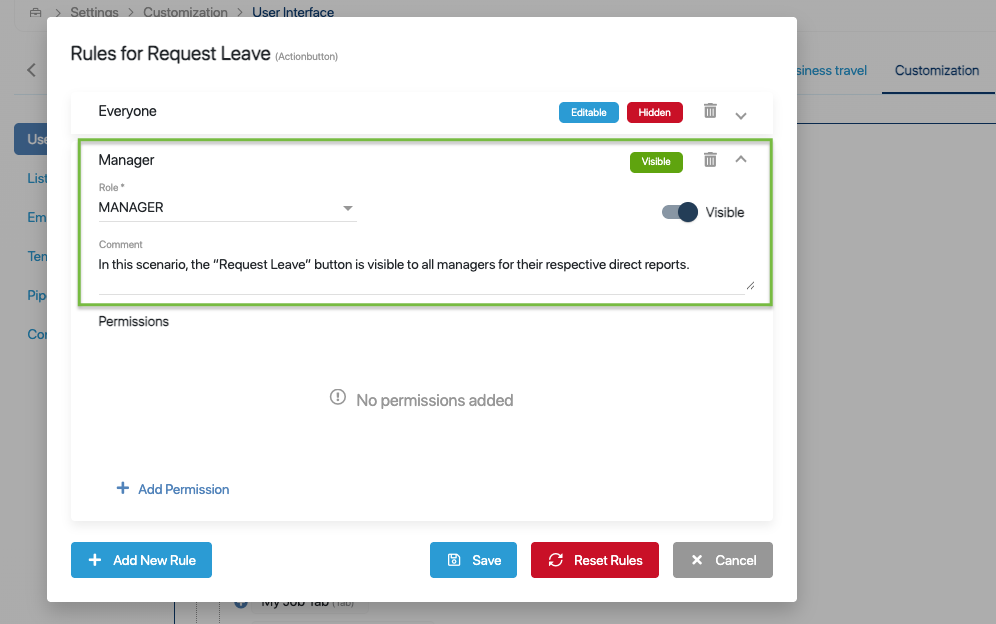Screen dimensions: 996x624
Task: Click the Hidden badge on Everyone rule
Action: tap(654, 112)
